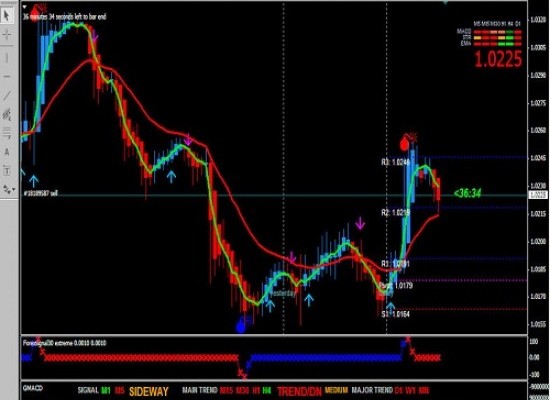Expand the small triangle at chart top-left
This screenshot has width=550, height=400.
(x=24, y=7)
